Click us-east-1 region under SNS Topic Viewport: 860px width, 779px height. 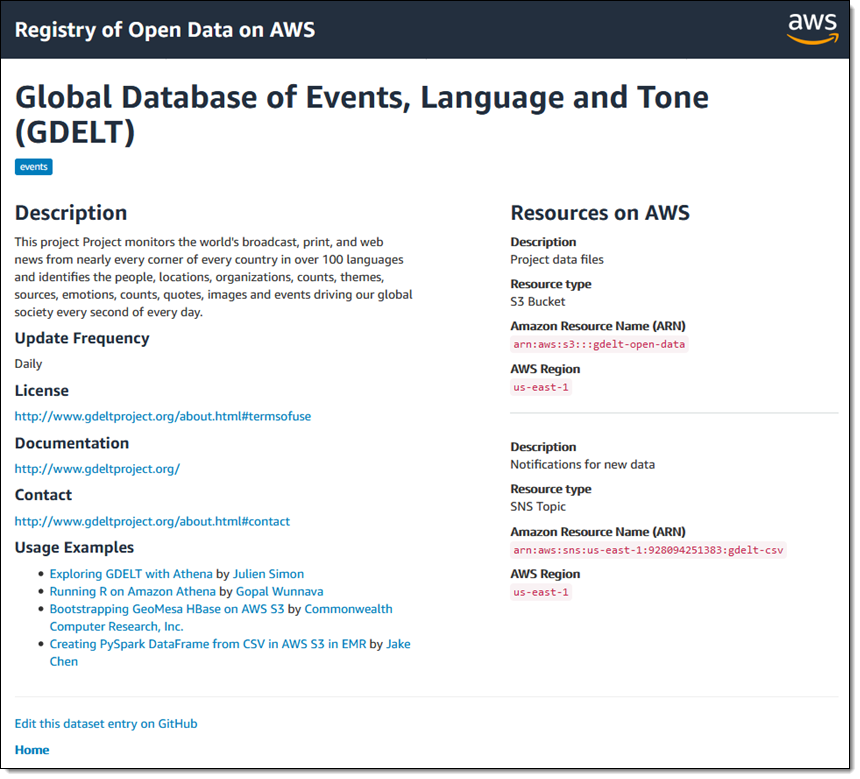(540, 592)
